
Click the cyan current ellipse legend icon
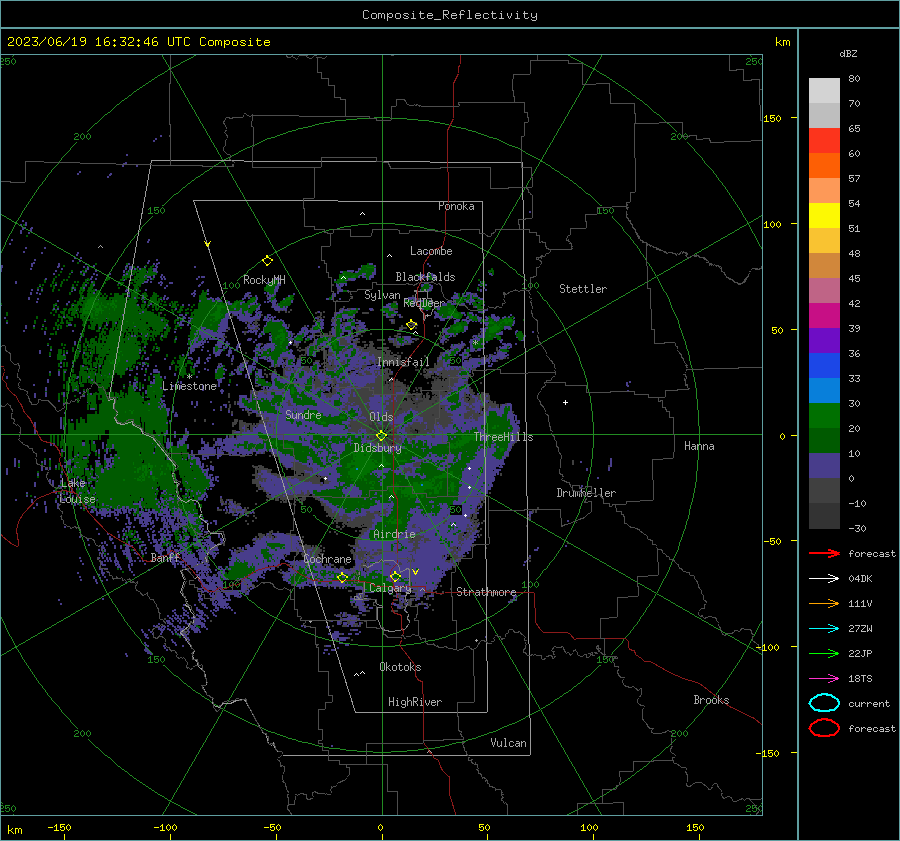pyautogui.click(x=824, y=703)
